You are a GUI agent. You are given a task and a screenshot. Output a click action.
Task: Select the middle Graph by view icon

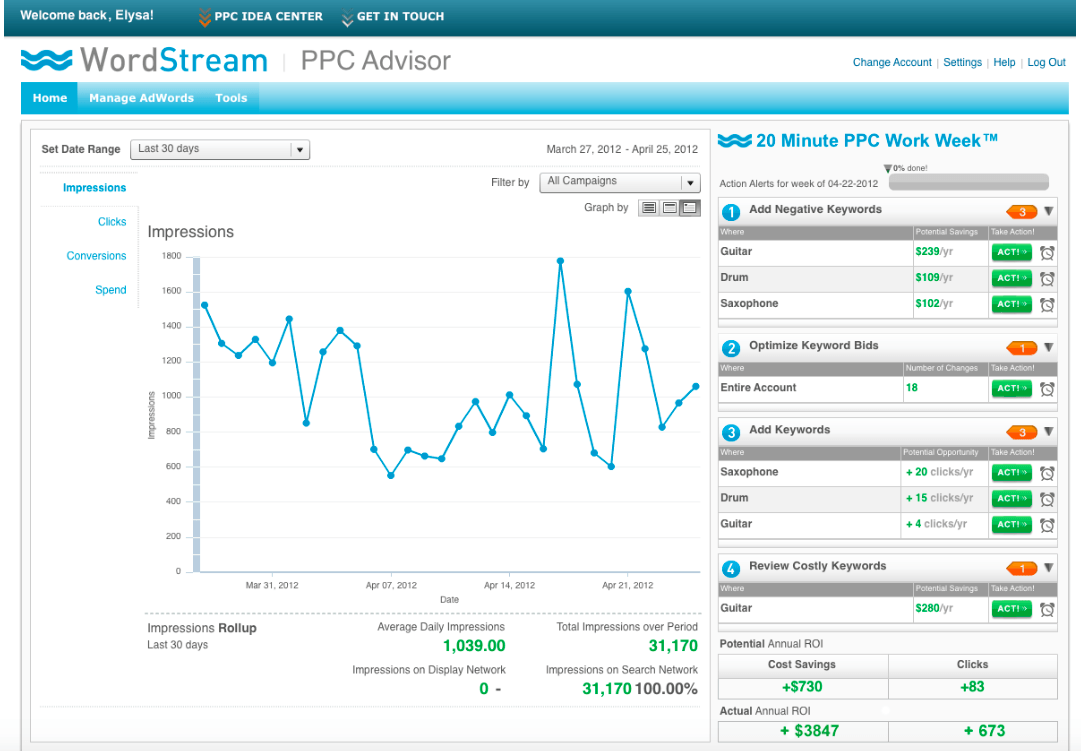pos(669,208)
